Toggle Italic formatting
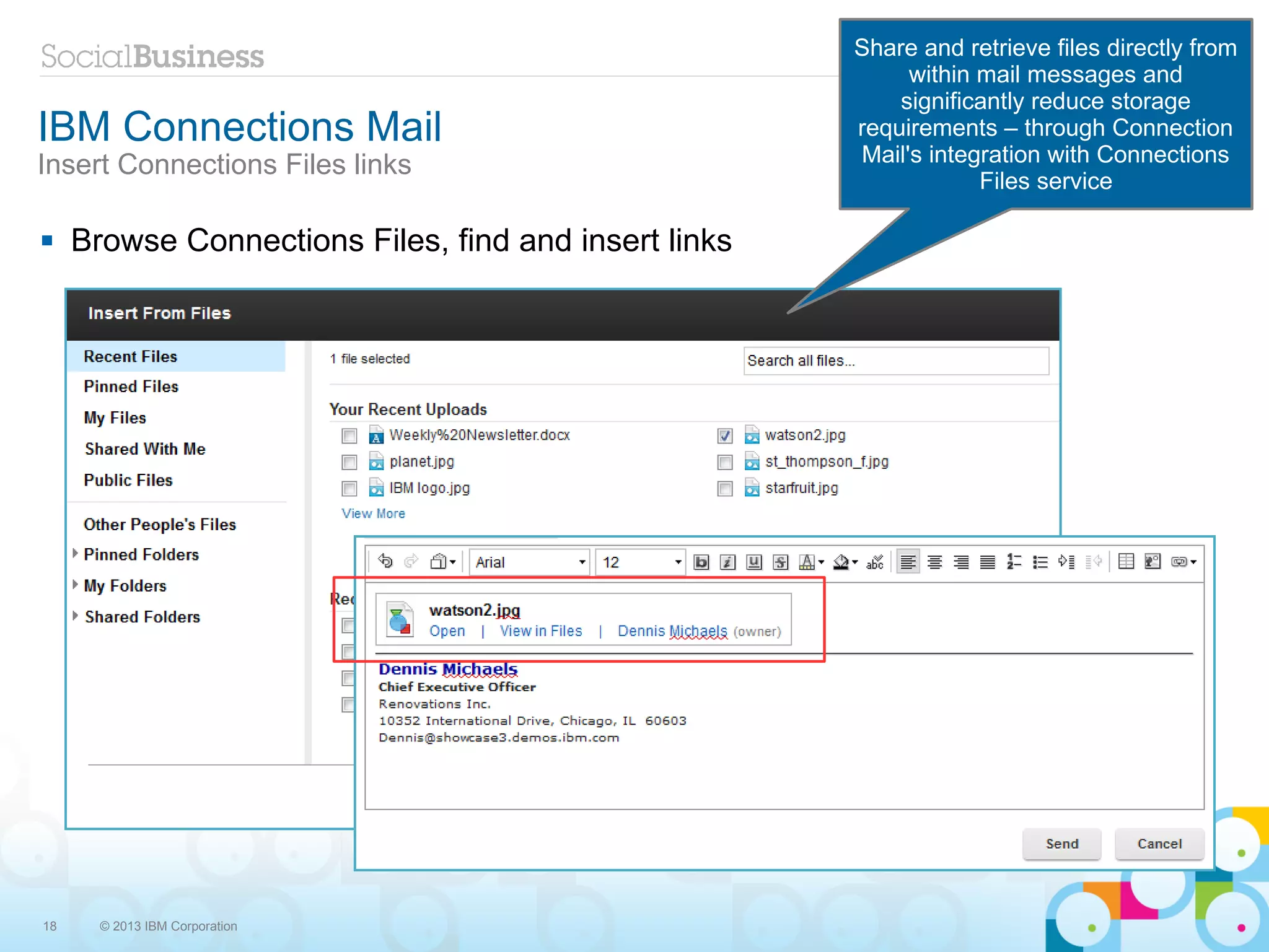The width and height of the screenshot is (1269, 952). click(x=727, y=562)
